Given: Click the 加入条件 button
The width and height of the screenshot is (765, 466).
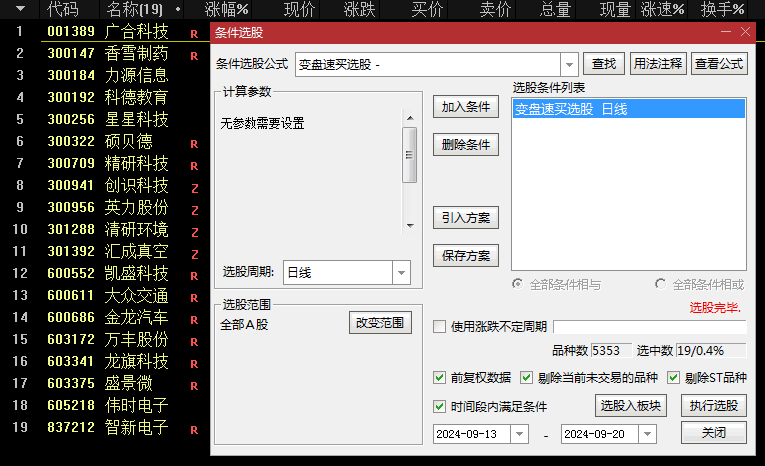Looking at the screenshot, I should point(466,107).
